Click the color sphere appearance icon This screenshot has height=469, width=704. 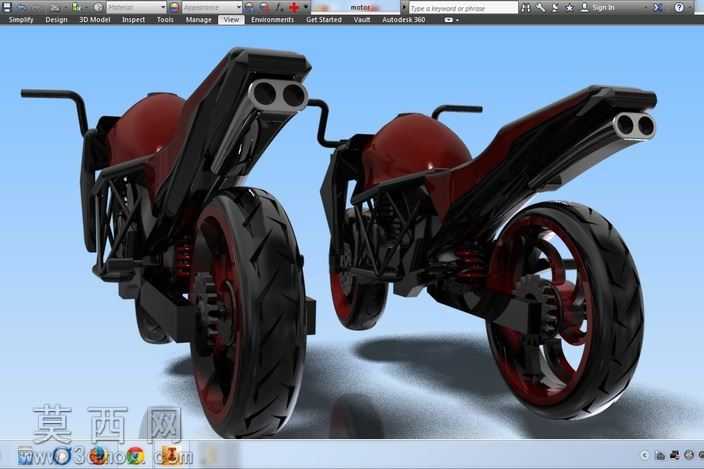(175, 7)
